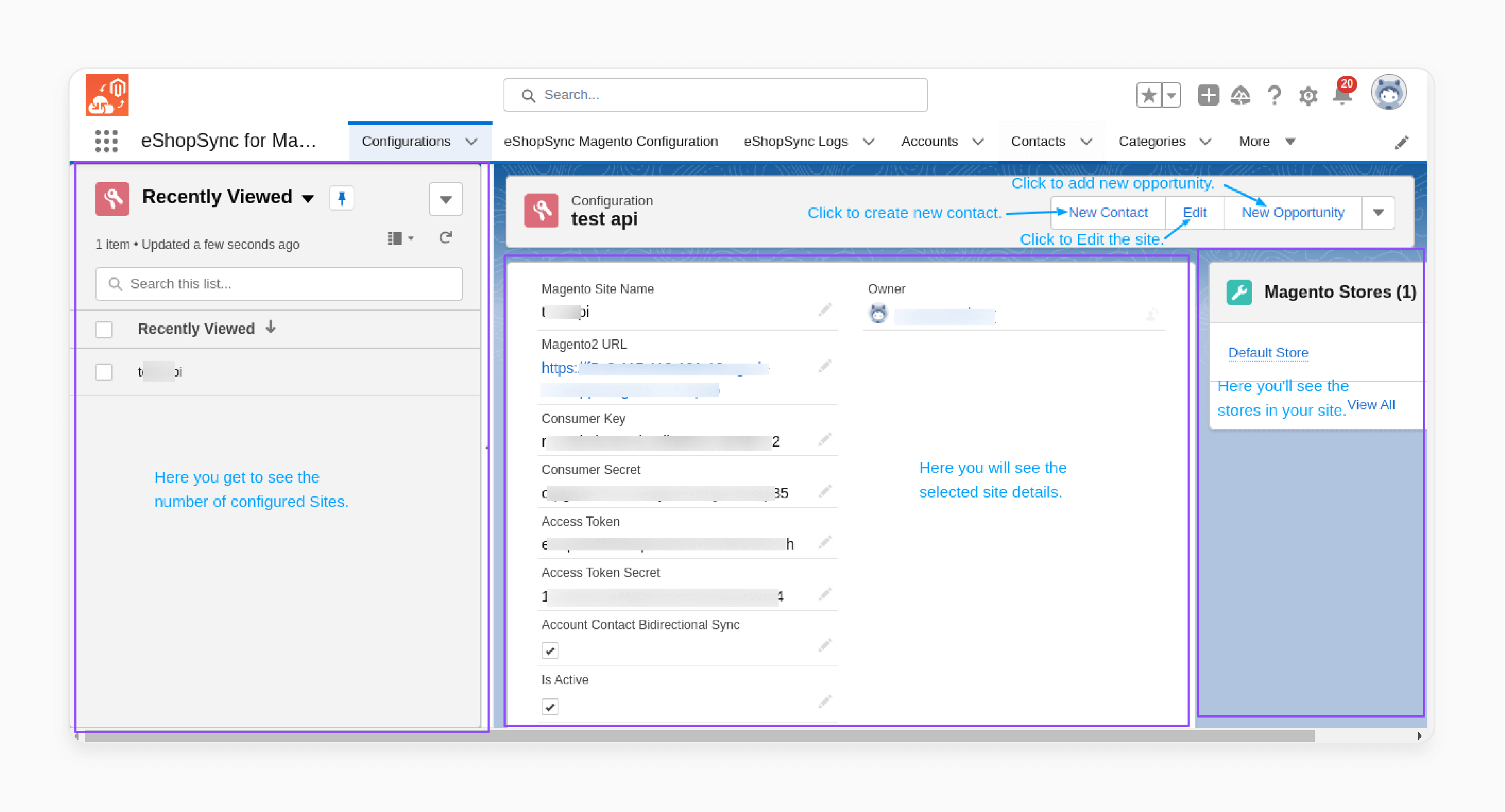Screen dimensions: 1505x812
Task: Open the Magento Stores (1) related list
Action: 1340,292
